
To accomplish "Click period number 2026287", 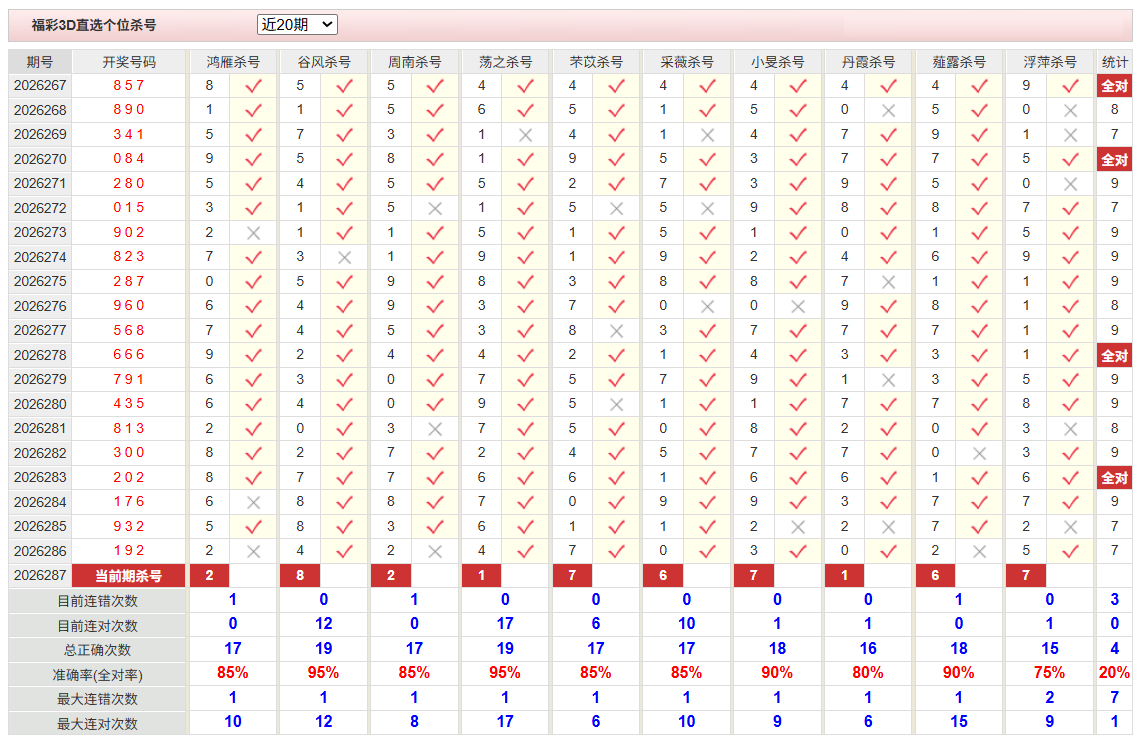I will 40,575.
